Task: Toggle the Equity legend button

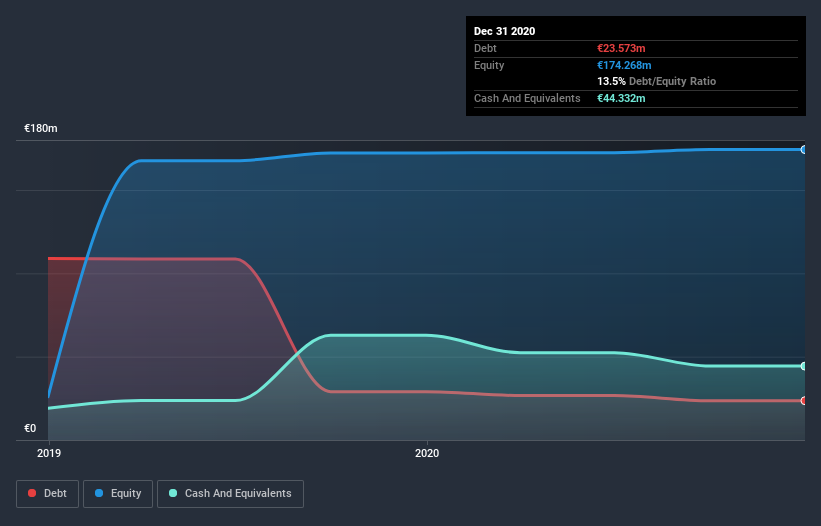Action: click(118, 494)
